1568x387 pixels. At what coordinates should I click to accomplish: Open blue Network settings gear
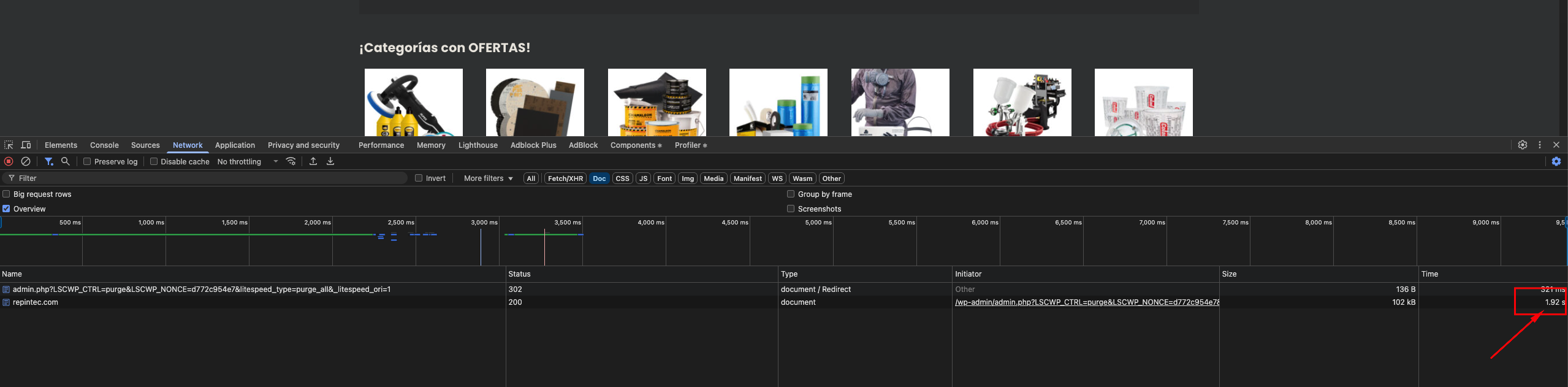[x=1556, y=161]
